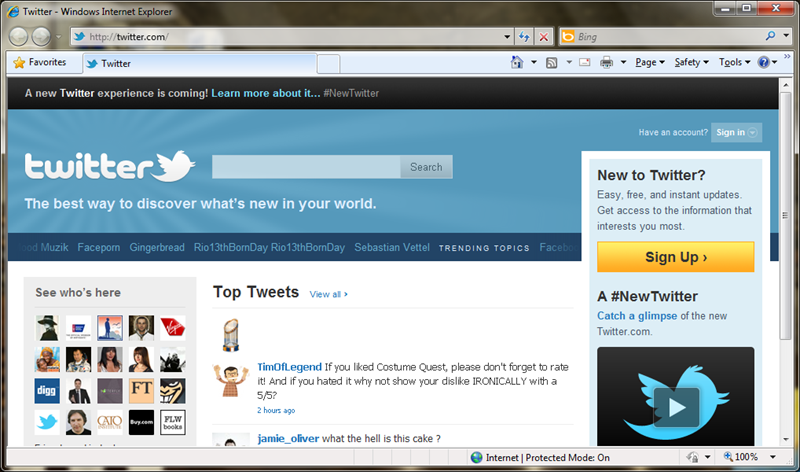The image size is (800, 472).
Task: Open the Buy.com profile thumbnail
Action: click(141, 423)
